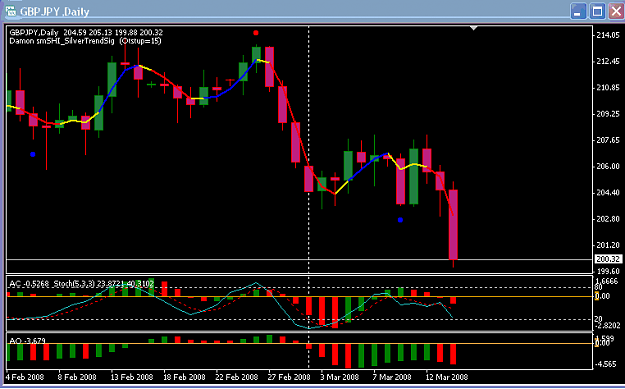Click the 4 Feb 2008 date label
The height and width of the screenshot is (389, 625).
(x=25, y=377)
